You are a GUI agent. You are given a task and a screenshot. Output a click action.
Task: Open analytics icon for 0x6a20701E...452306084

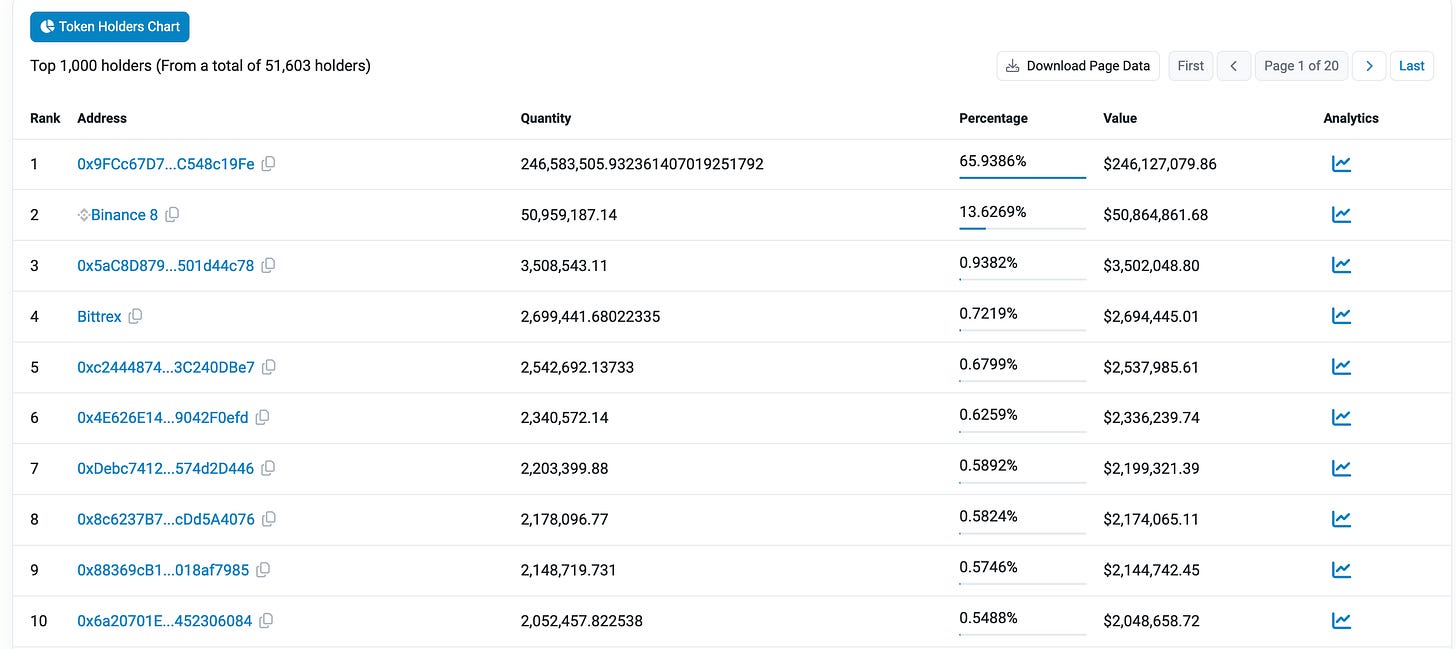pos(1341,621)
